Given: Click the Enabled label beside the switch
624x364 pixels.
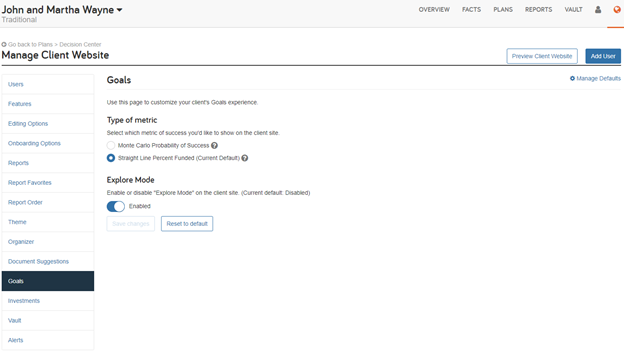Looking at the screenshot, I should [x=140, y=206].
